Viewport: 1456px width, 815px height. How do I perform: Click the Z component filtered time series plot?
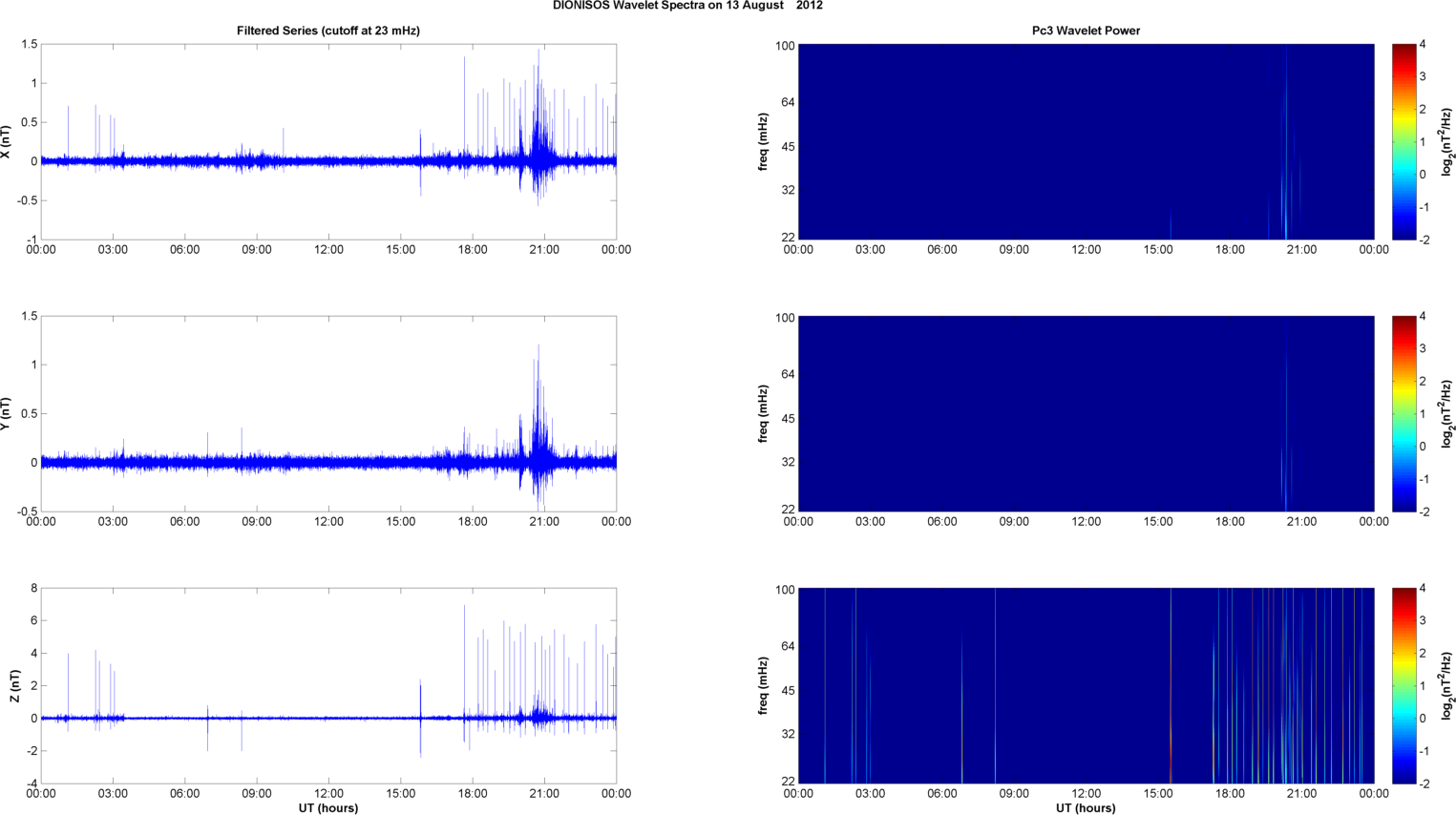click(328, 685)
